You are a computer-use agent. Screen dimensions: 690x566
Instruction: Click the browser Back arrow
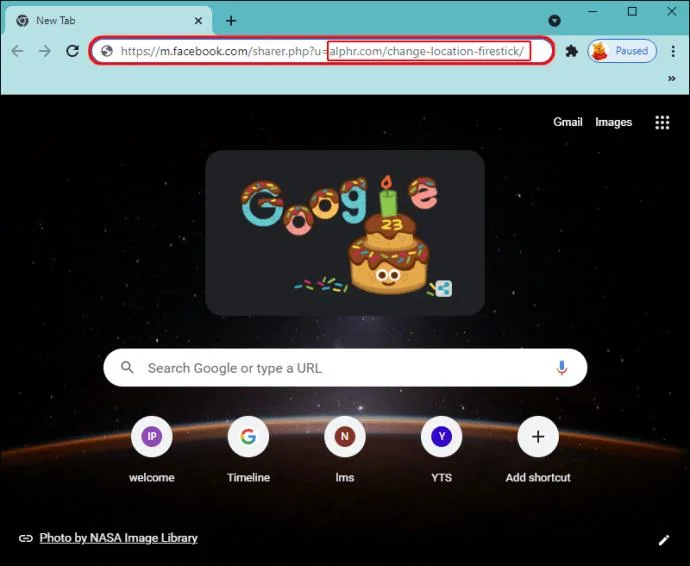[17, 51]
